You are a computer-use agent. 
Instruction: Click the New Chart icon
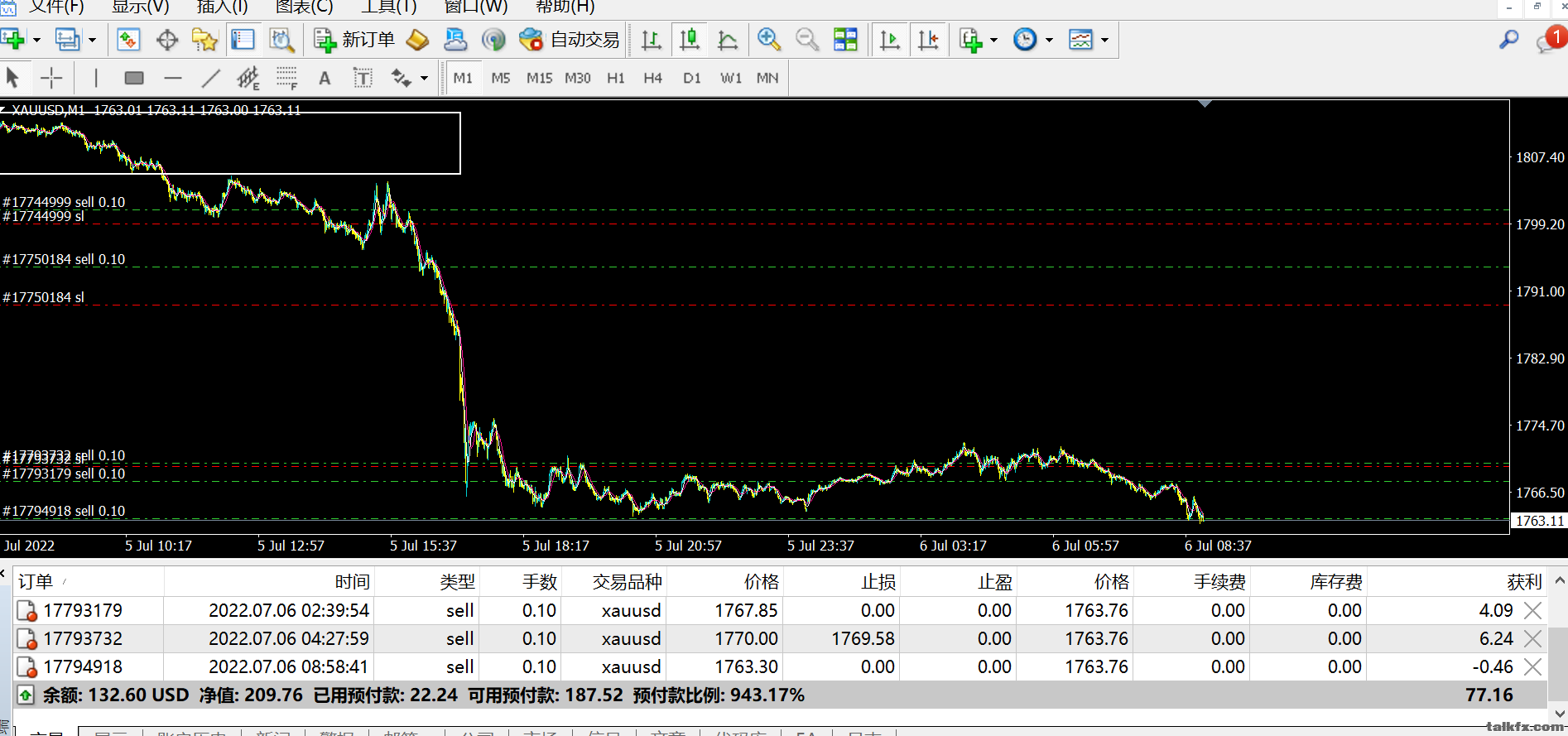13,39
